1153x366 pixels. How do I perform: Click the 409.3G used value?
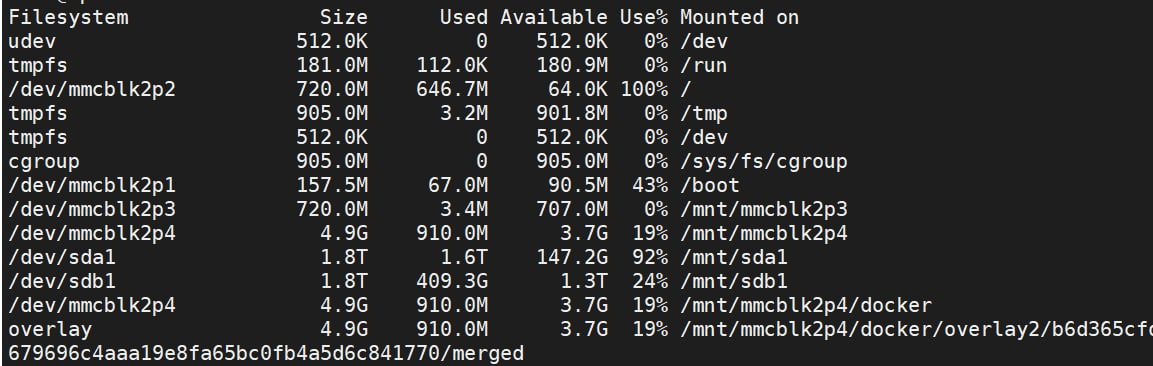coord(451,281)
